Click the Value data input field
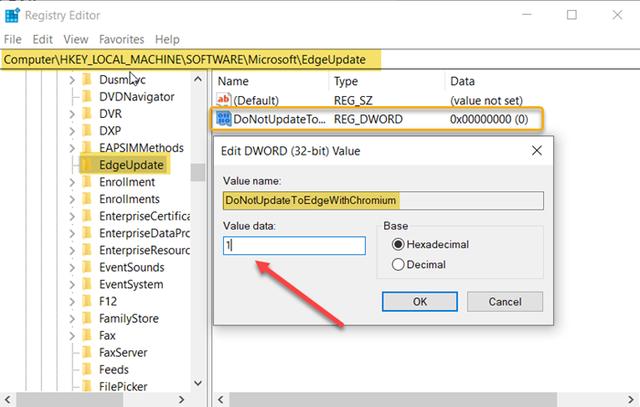 pos(294,246)
